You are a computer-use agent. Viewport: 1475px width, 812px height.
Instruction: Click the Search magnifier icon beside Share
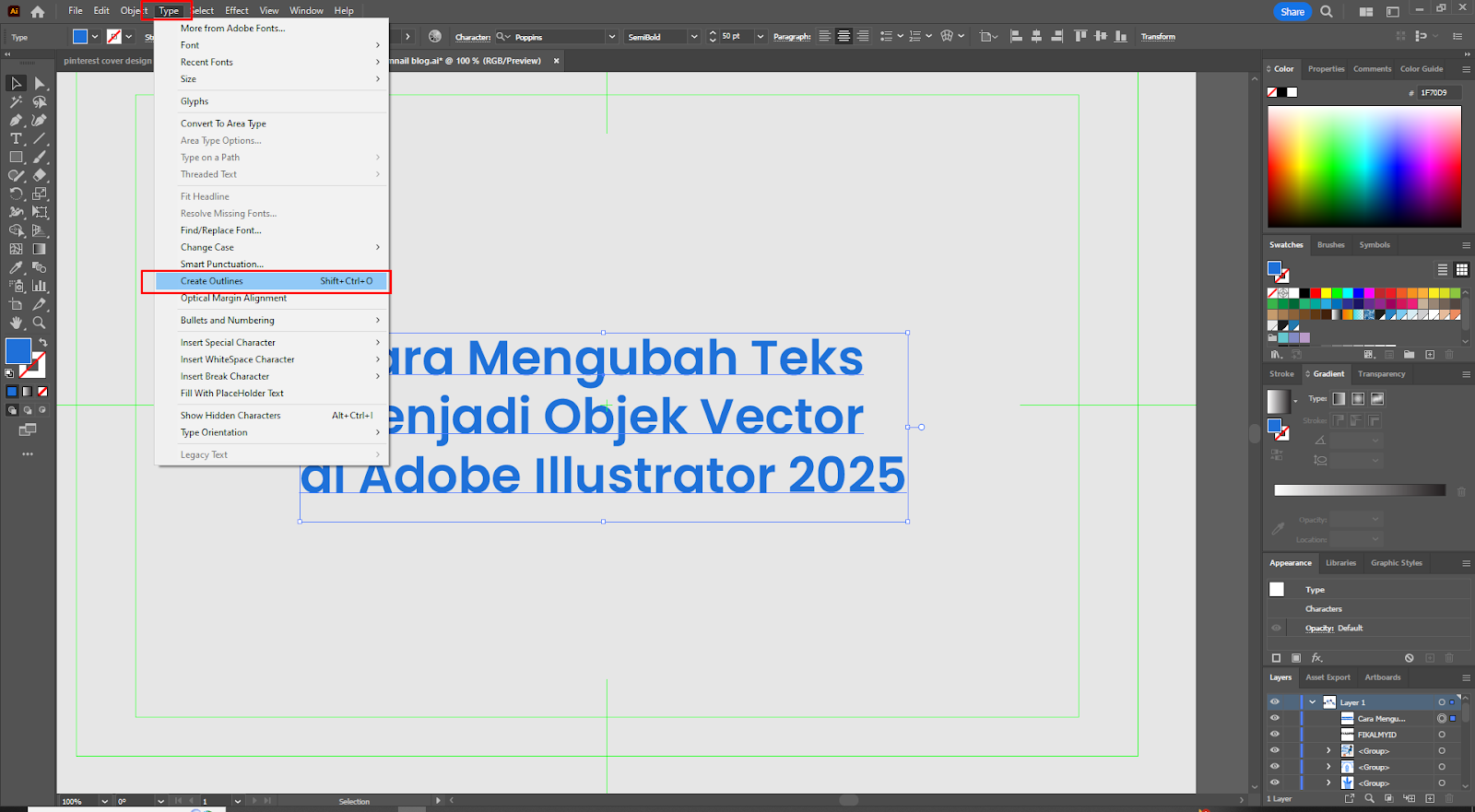(x=1327, y=11)
